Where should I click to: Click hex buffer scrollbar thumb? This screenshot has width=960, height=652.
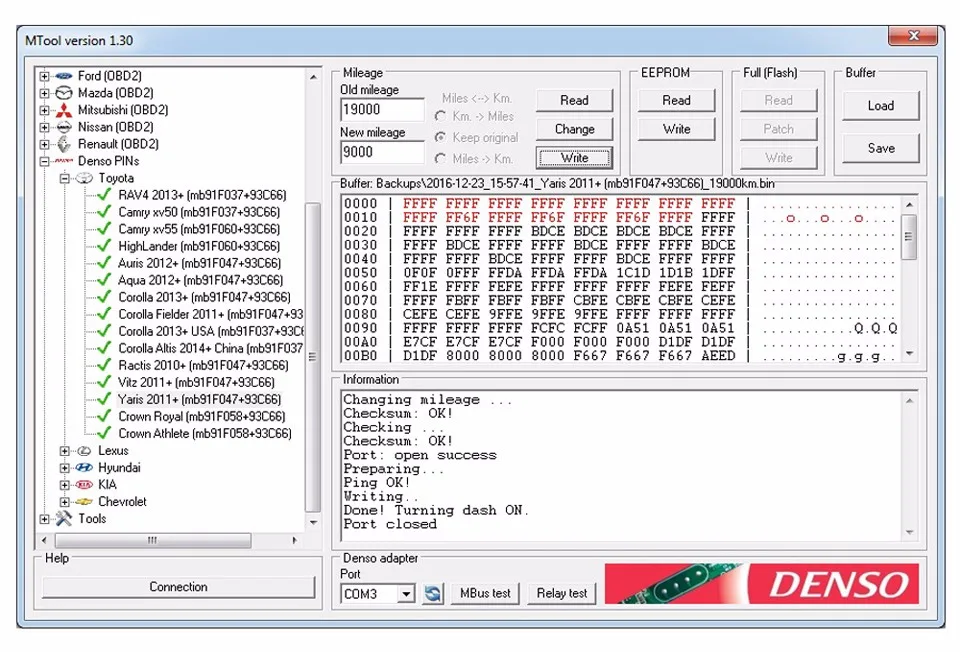909,237
